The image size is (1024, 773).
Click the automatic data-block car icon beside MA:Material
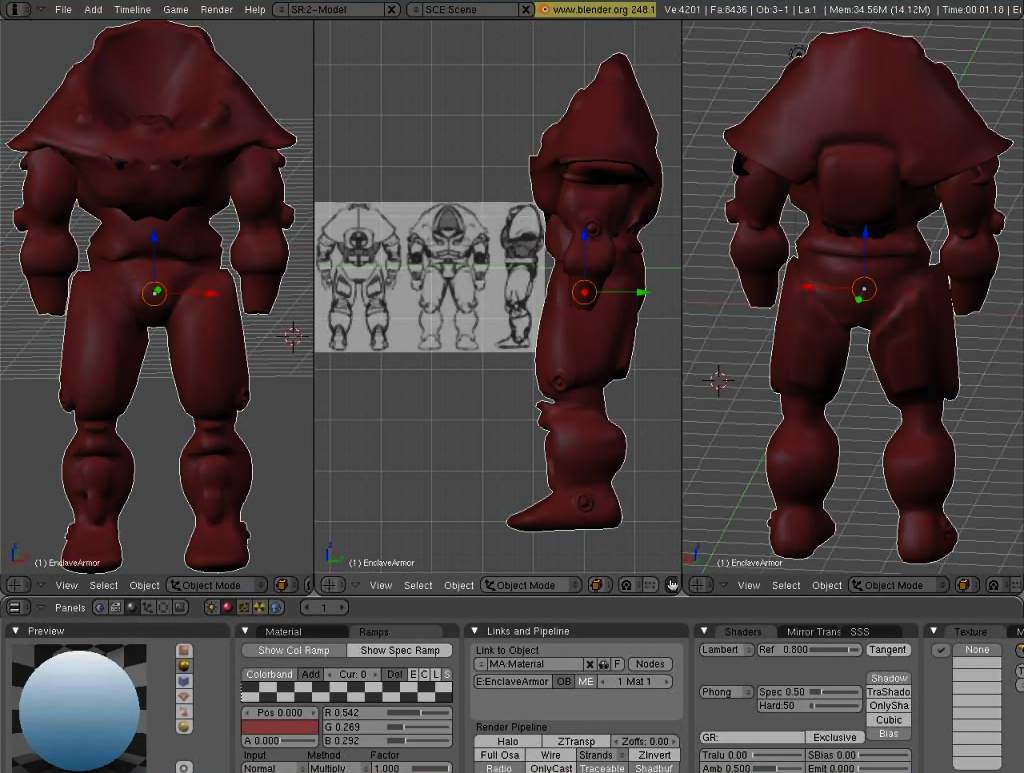point(603,664)
